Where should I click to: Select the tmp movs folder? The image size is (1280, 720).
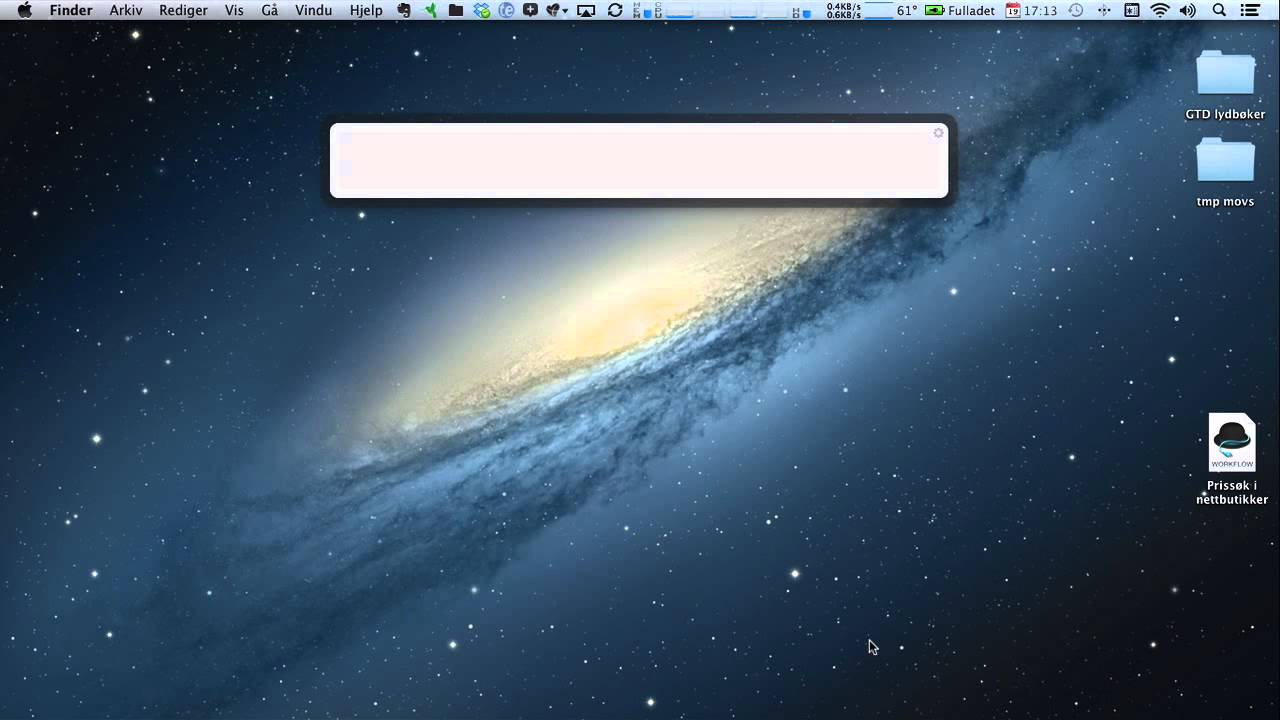point(1225,173)
